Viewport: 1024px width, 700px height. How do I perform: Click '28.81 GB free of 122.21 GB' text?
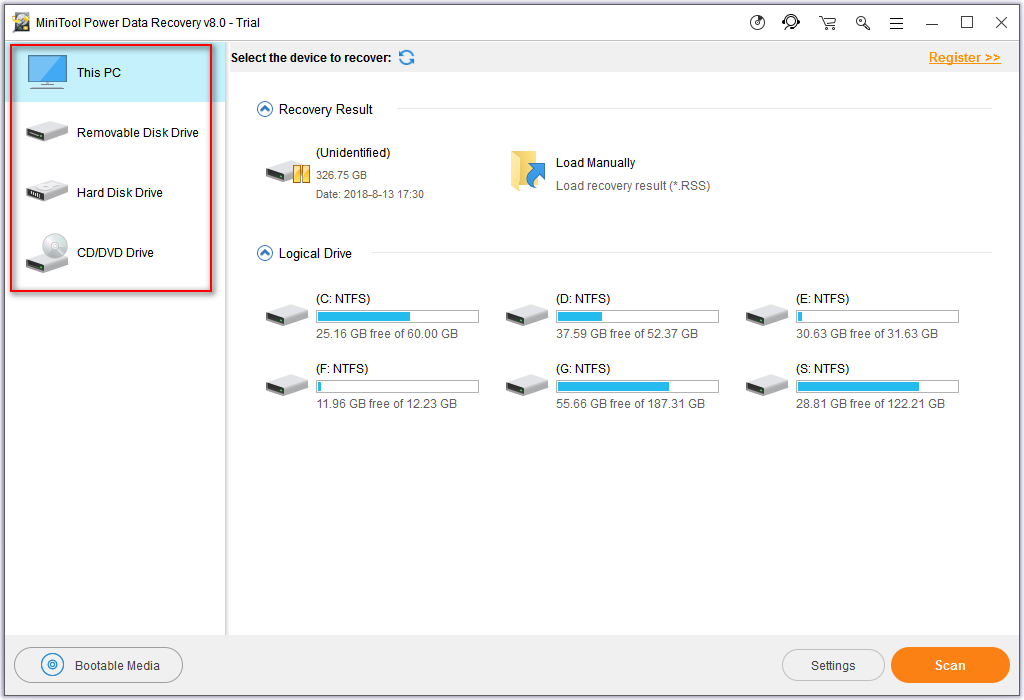[871, 404]
